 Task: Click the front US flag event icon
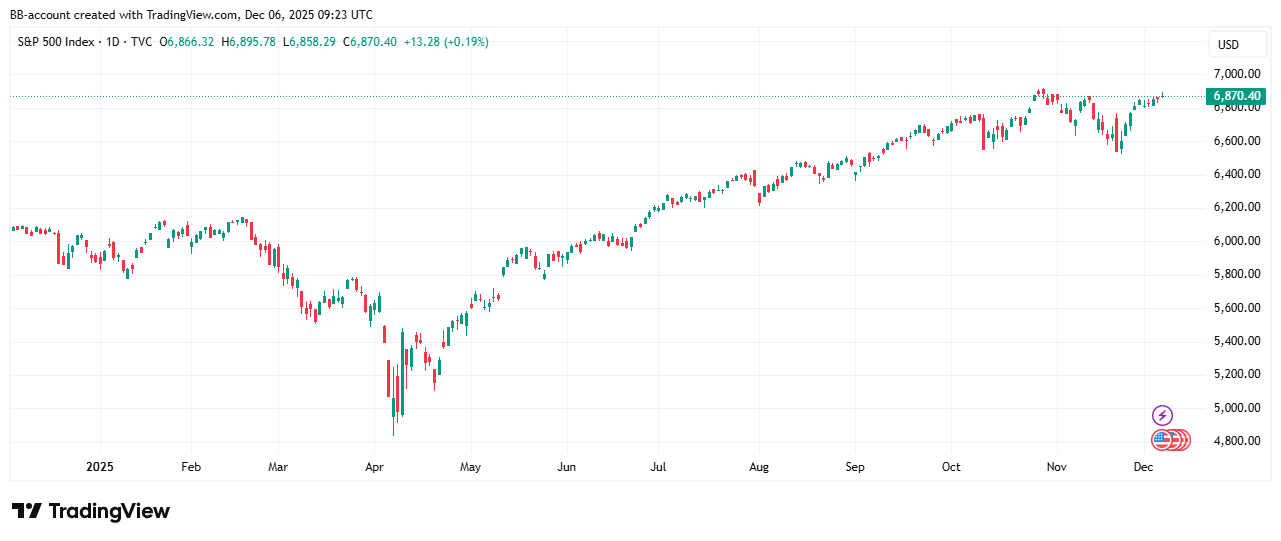[1161, 440]
